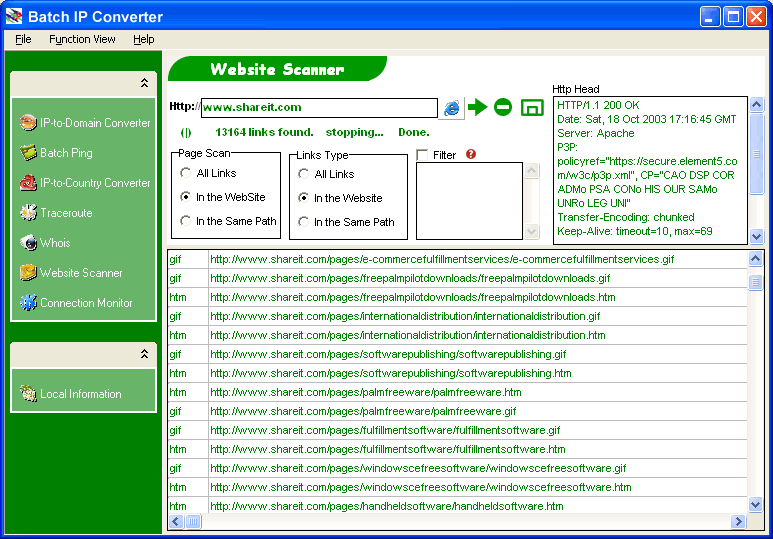Enable the Filter checkbox
This screenshot has width=773, height=539.
point(422,155)
